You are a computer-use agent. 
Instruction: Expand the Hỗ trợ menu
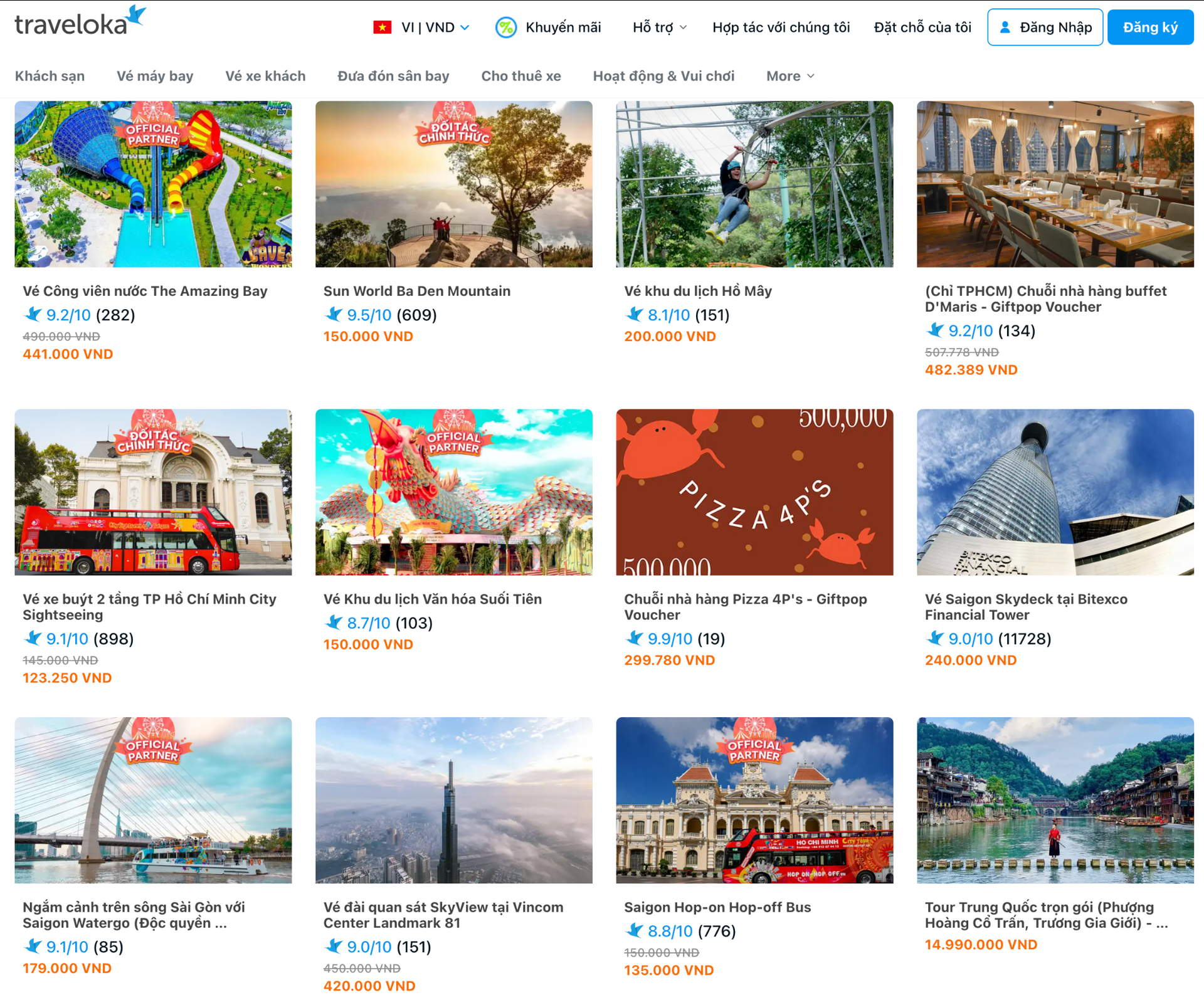(659, 28)
